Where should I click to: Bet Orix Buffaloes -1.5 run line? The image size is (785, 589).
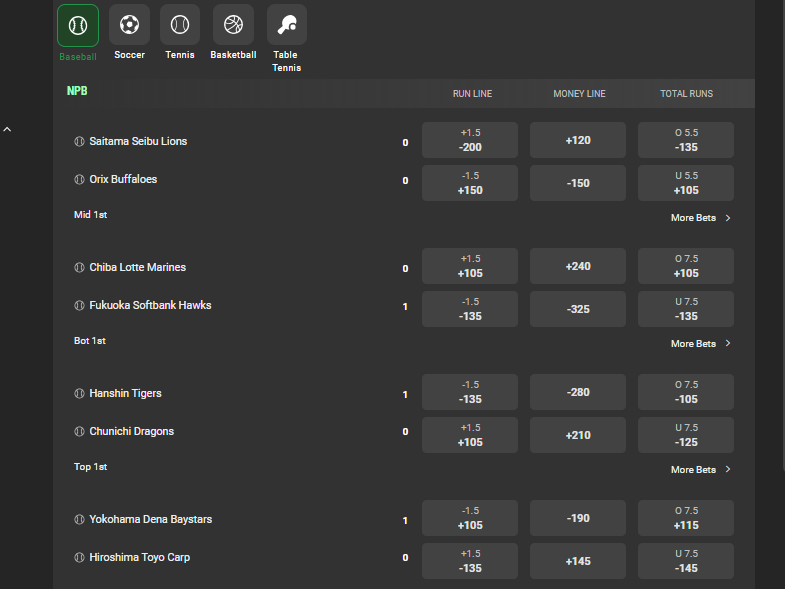[470, 183]
